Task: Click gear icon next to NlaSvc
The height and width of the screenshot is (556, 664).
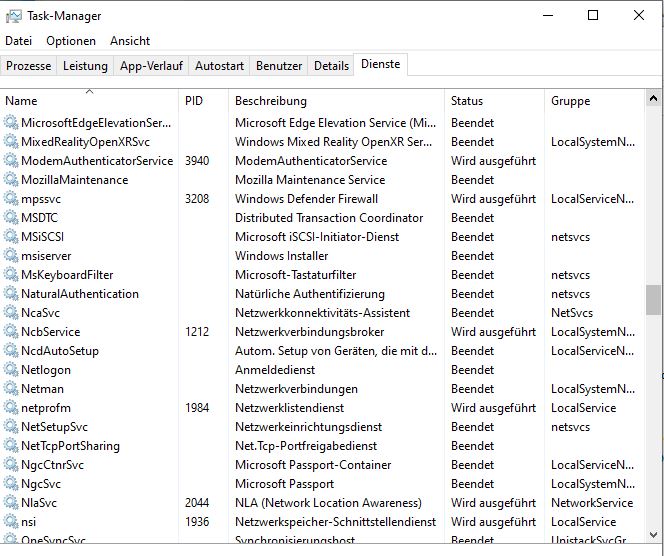Action: coord(11,503)
